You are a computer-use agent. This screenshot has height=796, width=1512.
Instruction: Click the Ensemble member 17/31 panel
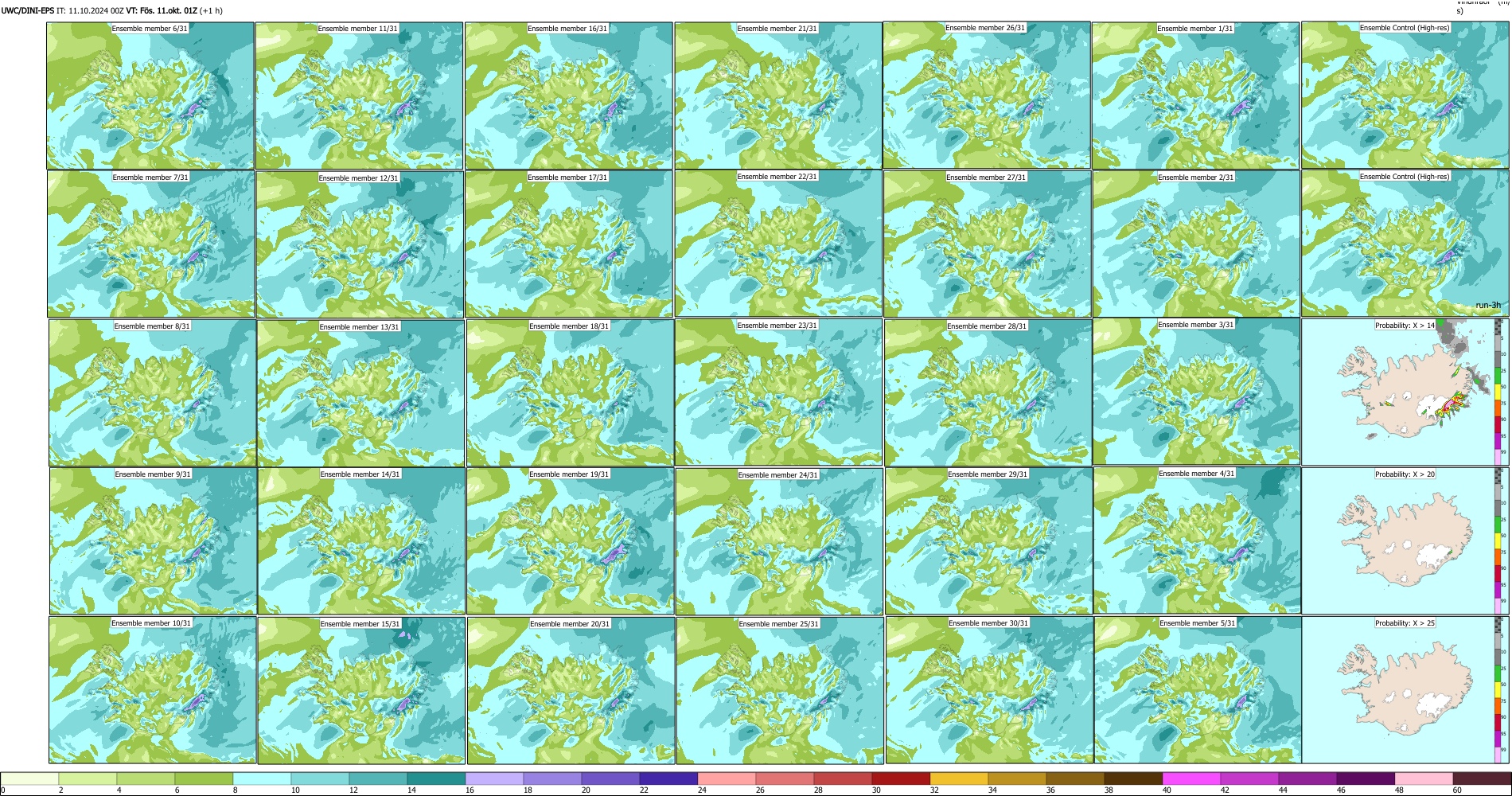pyautogui.click(x=569, y=244)
